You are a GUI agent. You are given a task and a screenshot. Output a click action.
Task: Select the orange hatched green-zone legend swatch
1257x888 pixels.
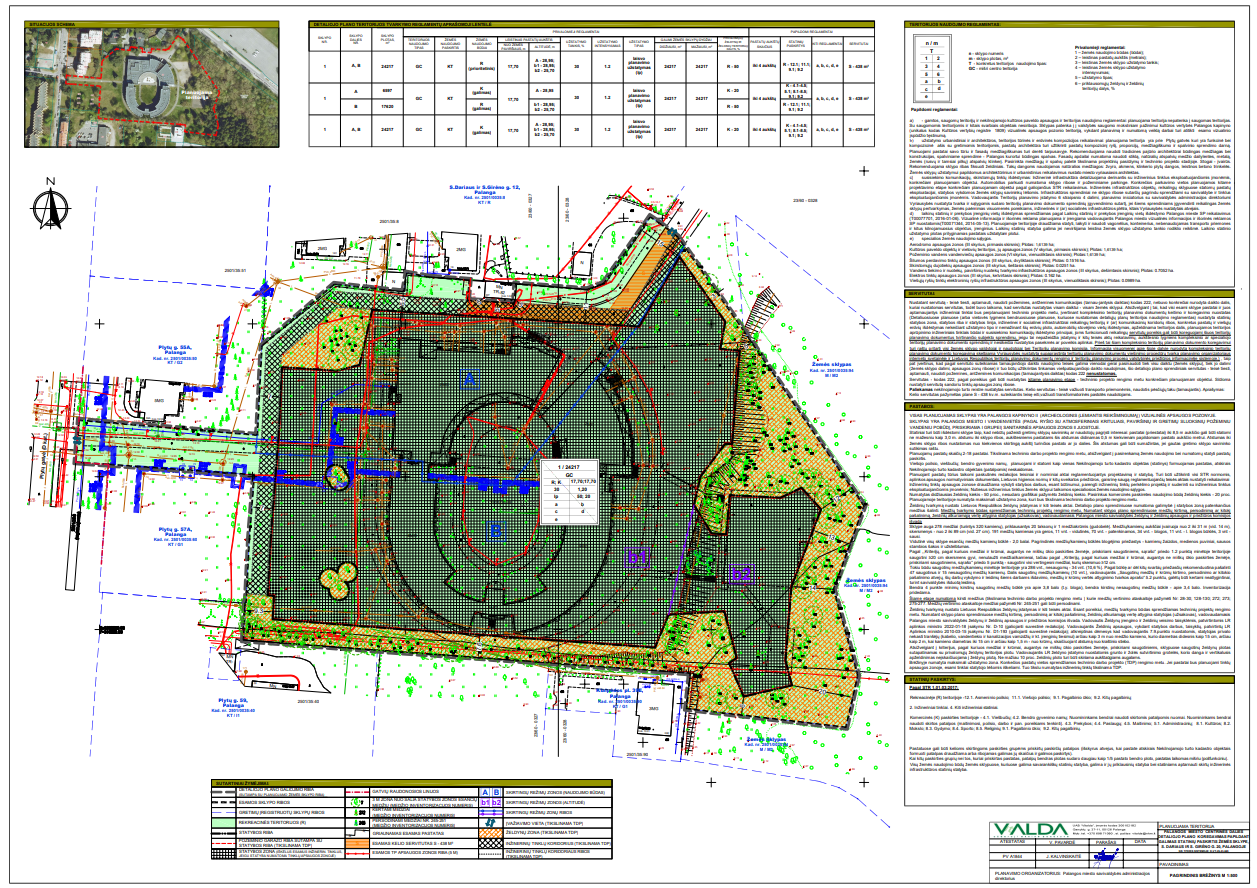point(490,833)
